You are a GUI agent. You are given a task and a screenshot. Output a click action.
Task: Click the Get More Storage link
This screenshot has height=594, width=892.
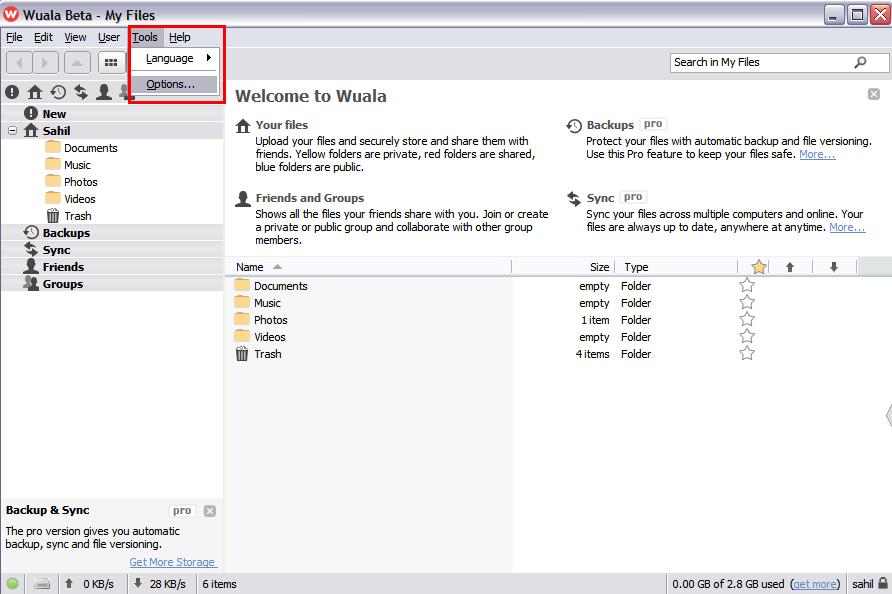tap(172, 562)
